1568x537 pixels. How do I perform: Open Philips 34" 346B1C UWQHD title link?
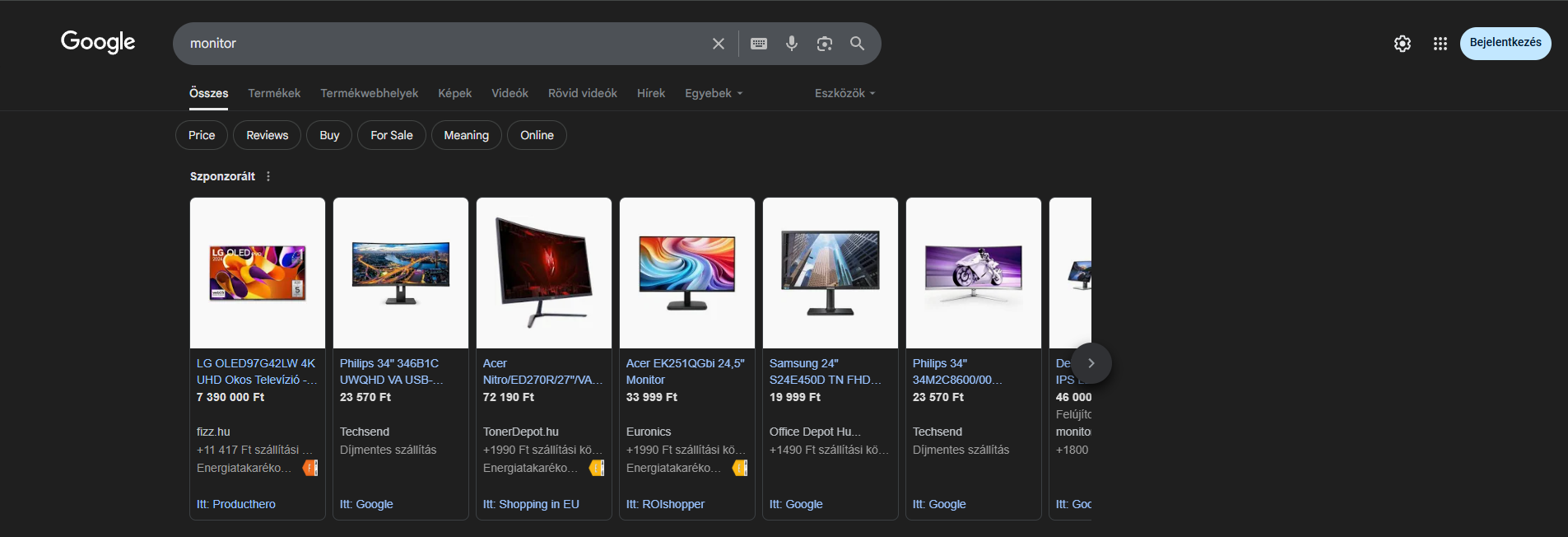[392, 371]
